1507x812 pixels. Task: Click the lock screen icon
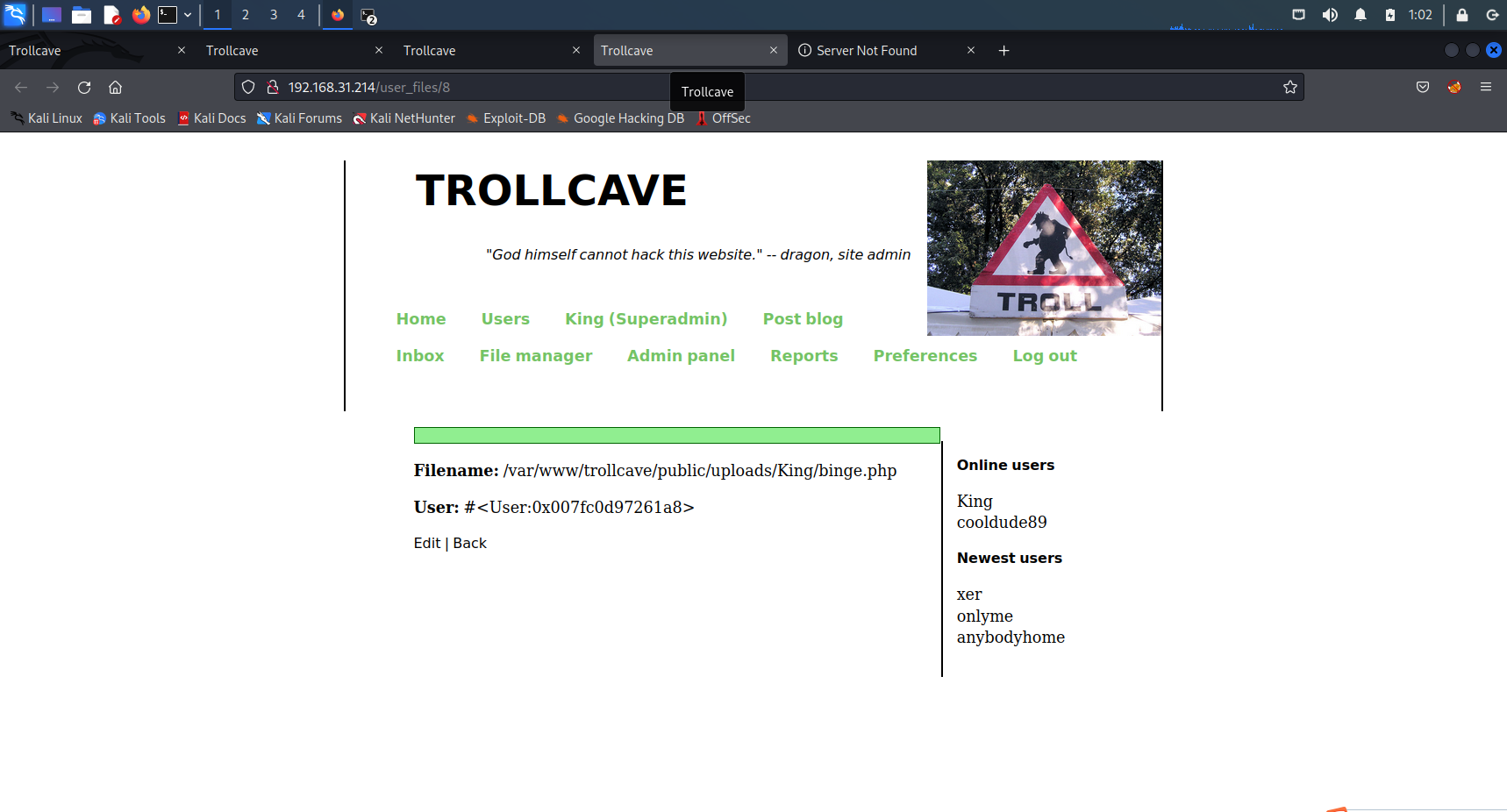pos(1462,15)
